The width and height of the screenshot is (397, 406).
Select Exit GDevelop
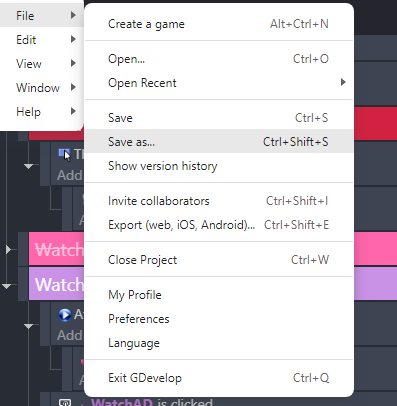pos(219,378)
